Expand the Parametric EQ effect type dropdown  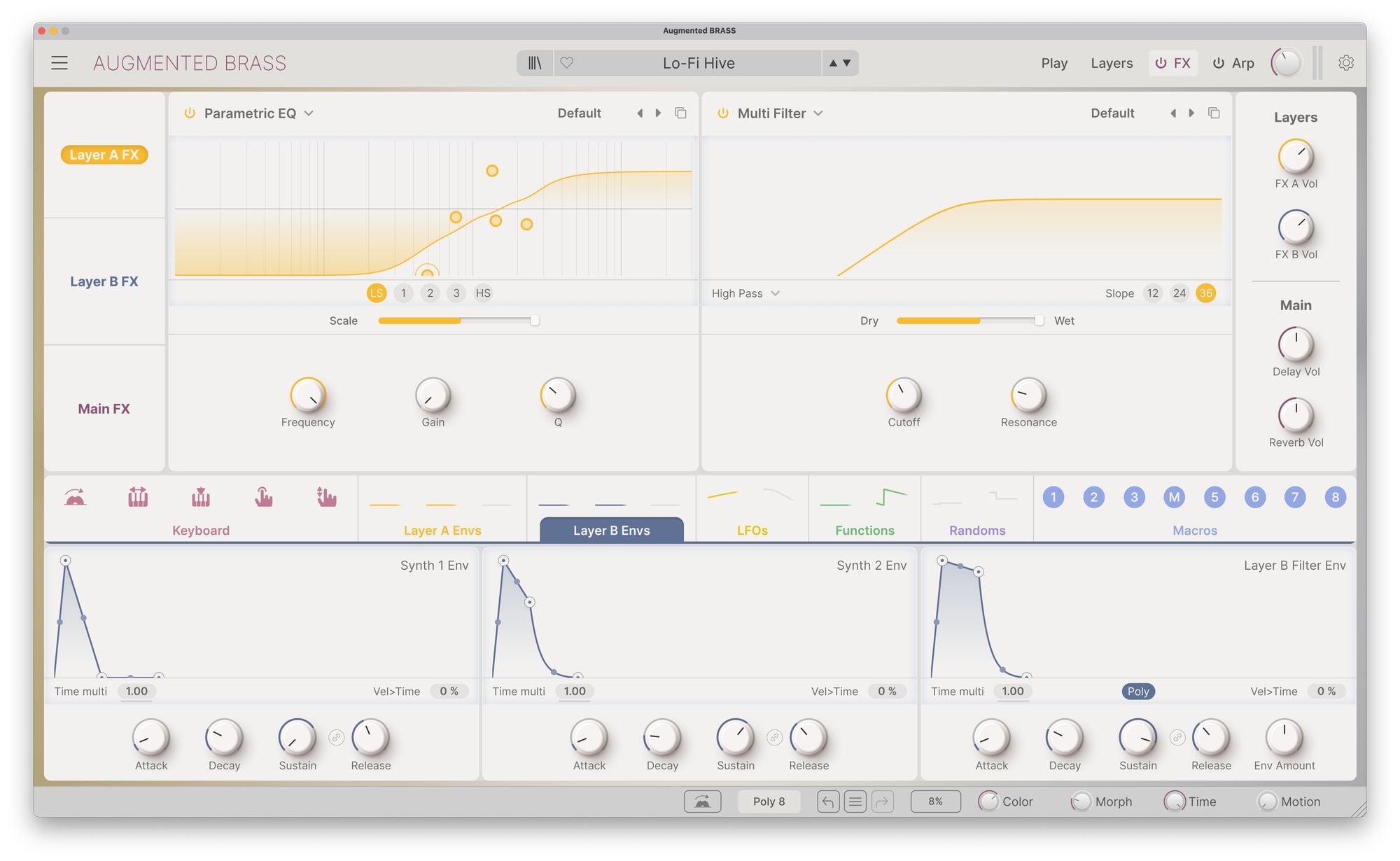309,113
